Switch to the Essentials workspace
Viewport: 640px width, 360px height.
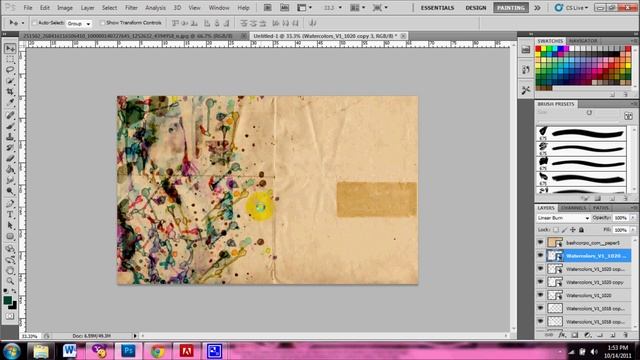(437, 8)
